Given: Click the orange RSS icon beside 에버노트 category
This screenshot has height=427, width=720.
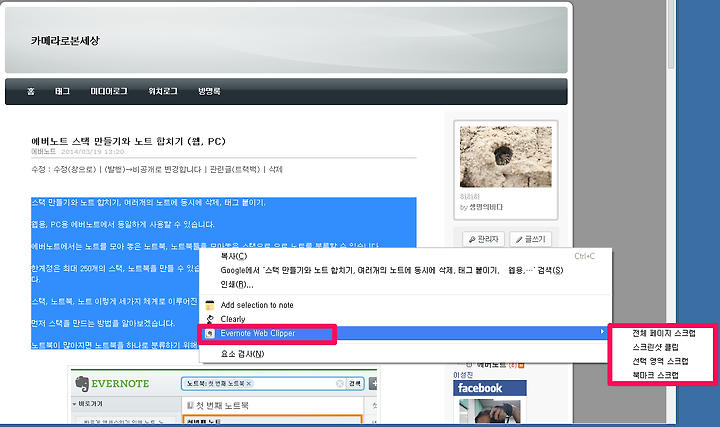Looking at the screenshot, I should 521,365.
